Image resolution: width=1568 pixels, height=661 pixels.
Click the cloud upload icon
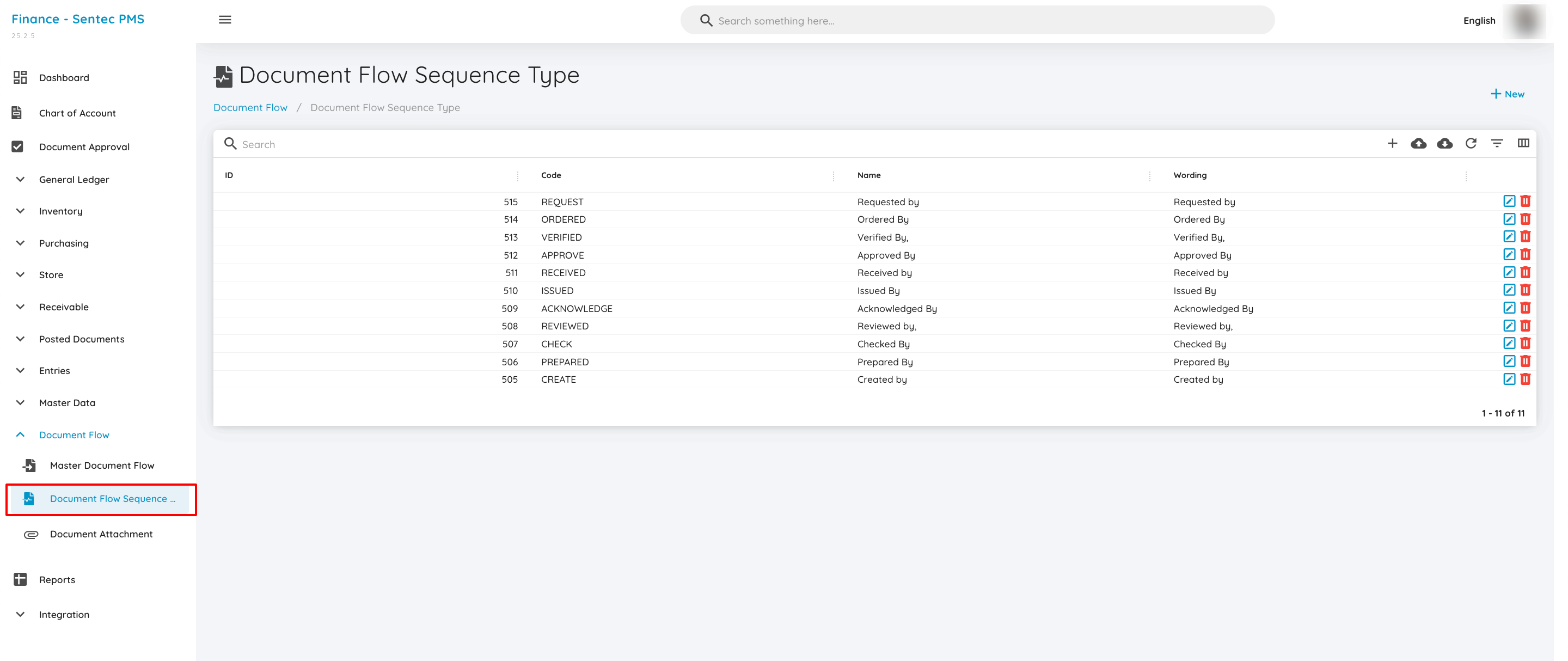(1418, 144)
